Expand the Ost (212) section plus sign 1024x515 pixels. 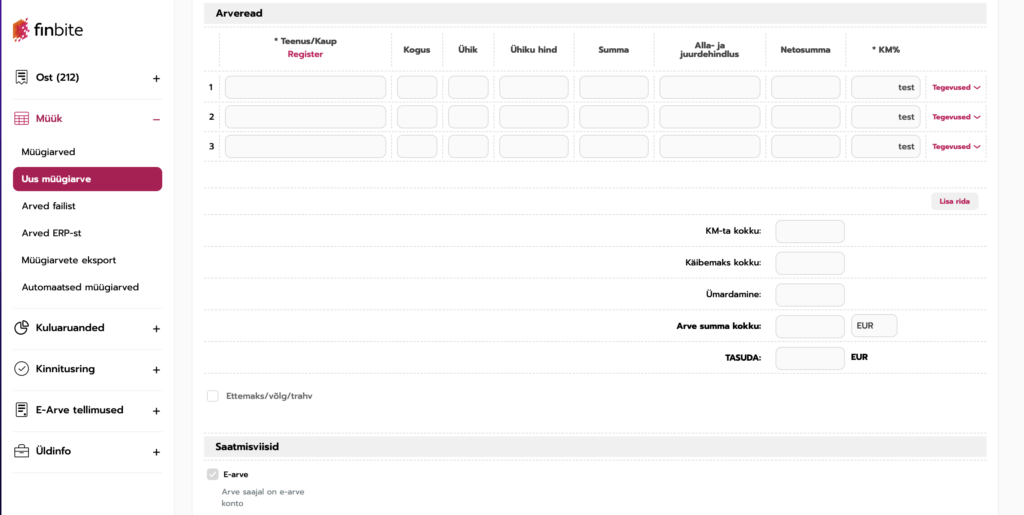coord(156,79)
